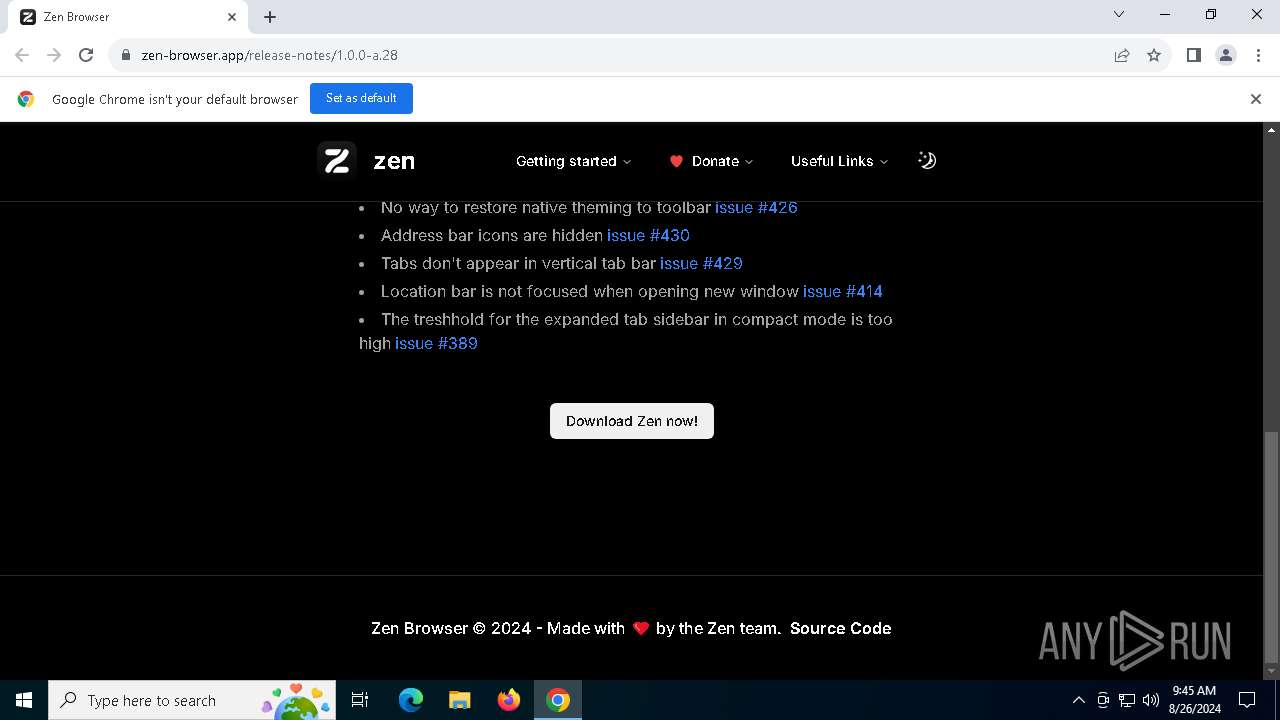1280x720 pixels.
Task: Toggle dark mode moon icon
Action: pyautogui.click(x=927, y=160)
